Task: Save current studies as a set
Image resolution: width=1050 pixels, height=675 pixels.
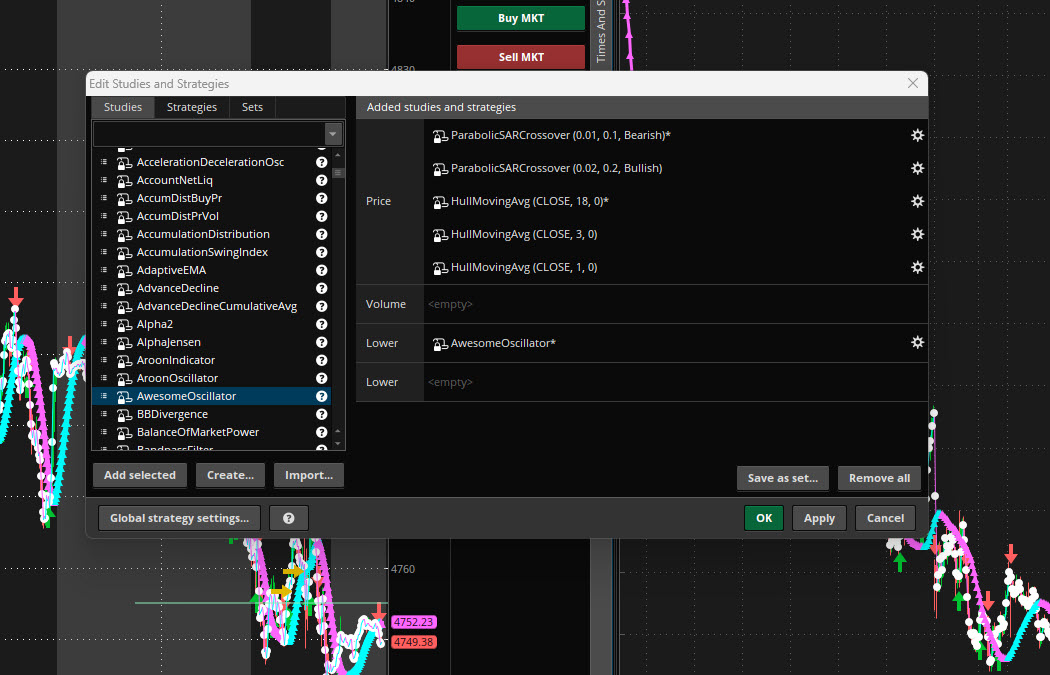Action: (x=782, y=478)
